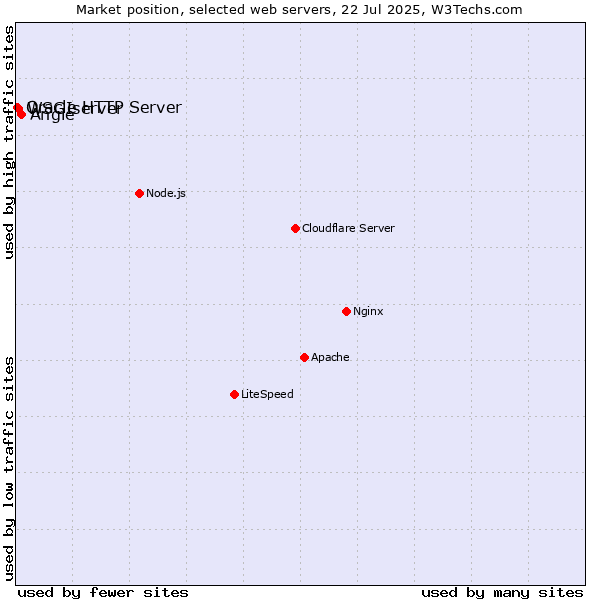Click the 'used by low traffic sites' axis label
The image size is (600, 600).
click(x=8, y=469)
